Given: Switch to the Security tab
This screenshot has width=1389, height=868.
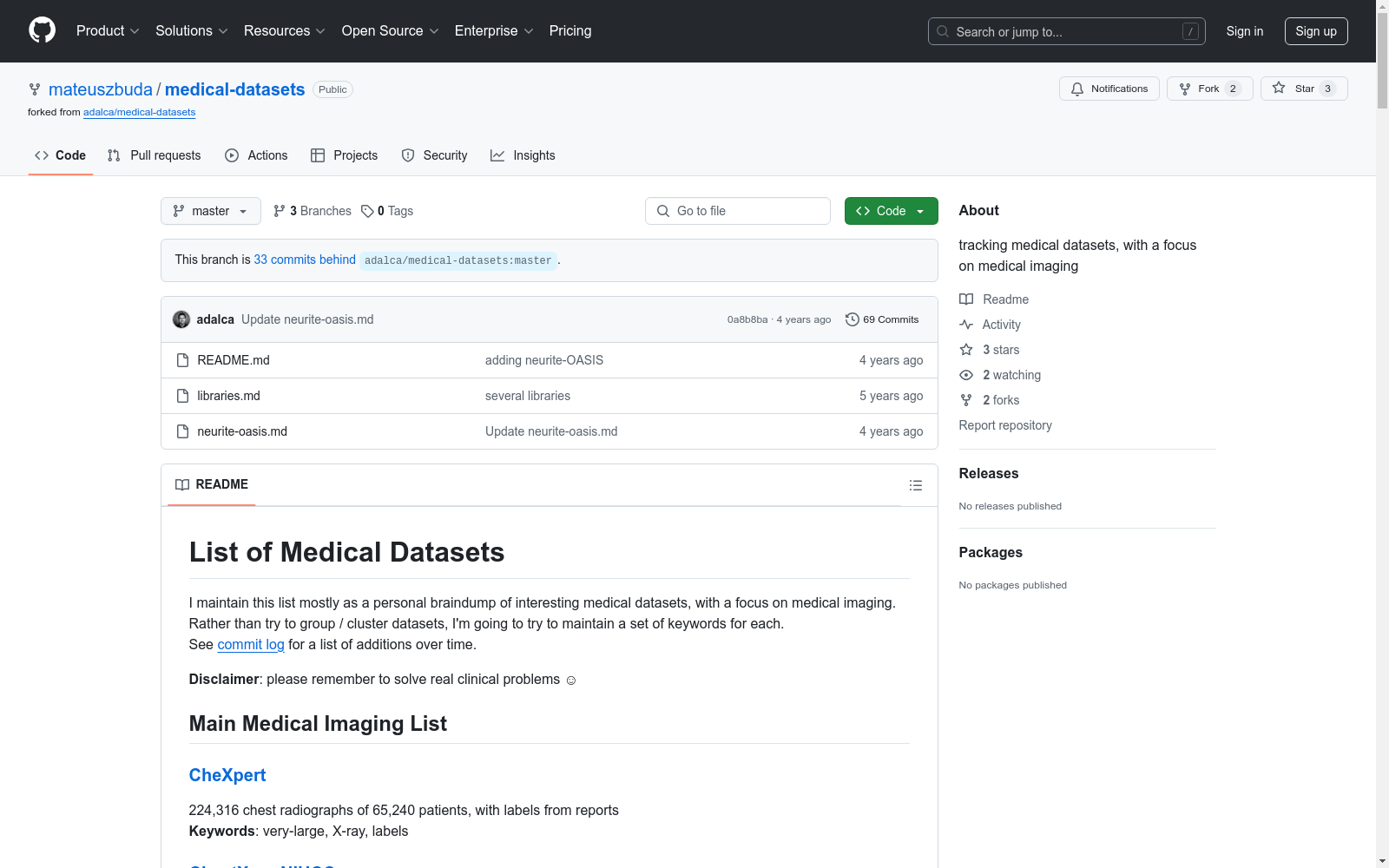Looking at the screenshot, I should (x=434, y=155).
